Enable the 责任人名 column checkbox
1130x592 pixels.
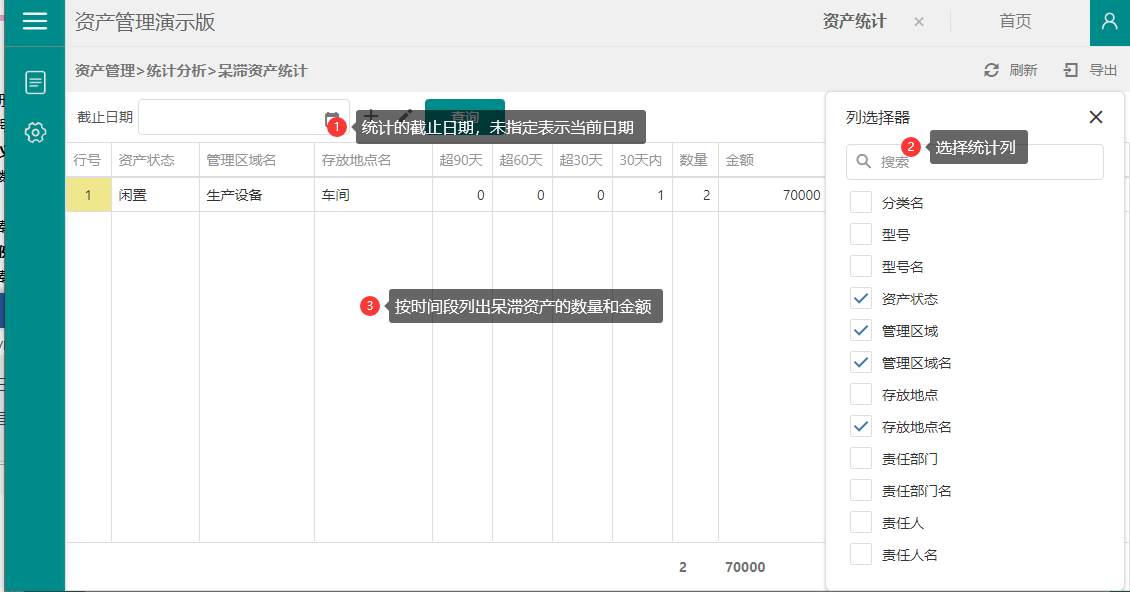(x=860, y=555)
